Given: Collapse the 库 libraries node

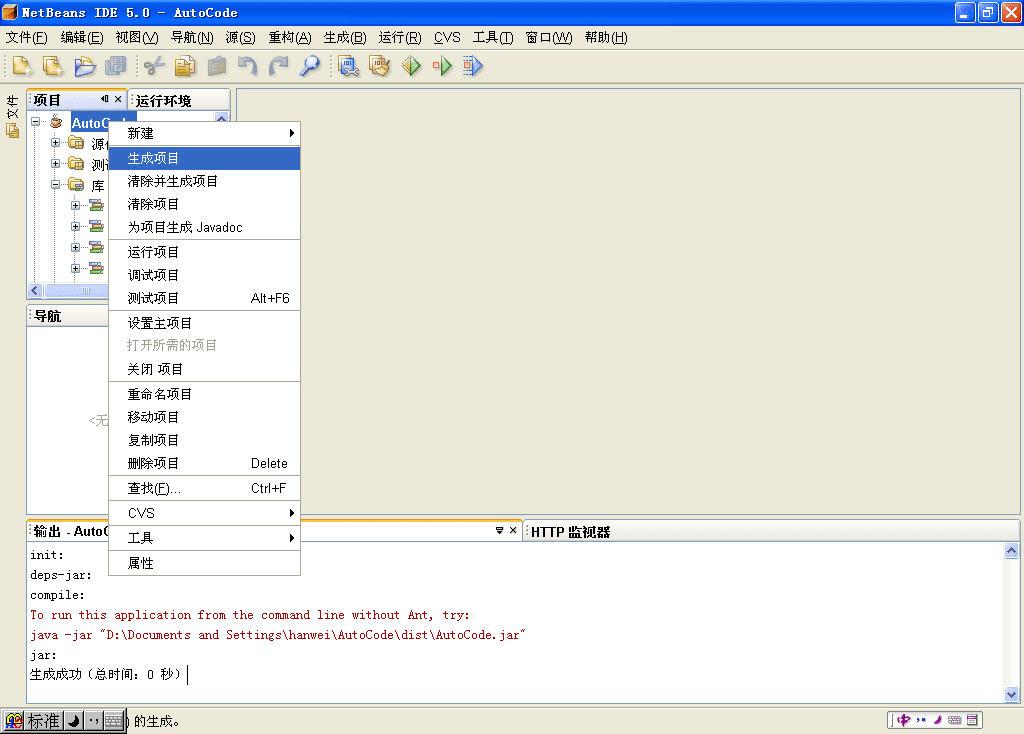Looking at the screenshot, I should pyautogui.click(x=56, y=185).
